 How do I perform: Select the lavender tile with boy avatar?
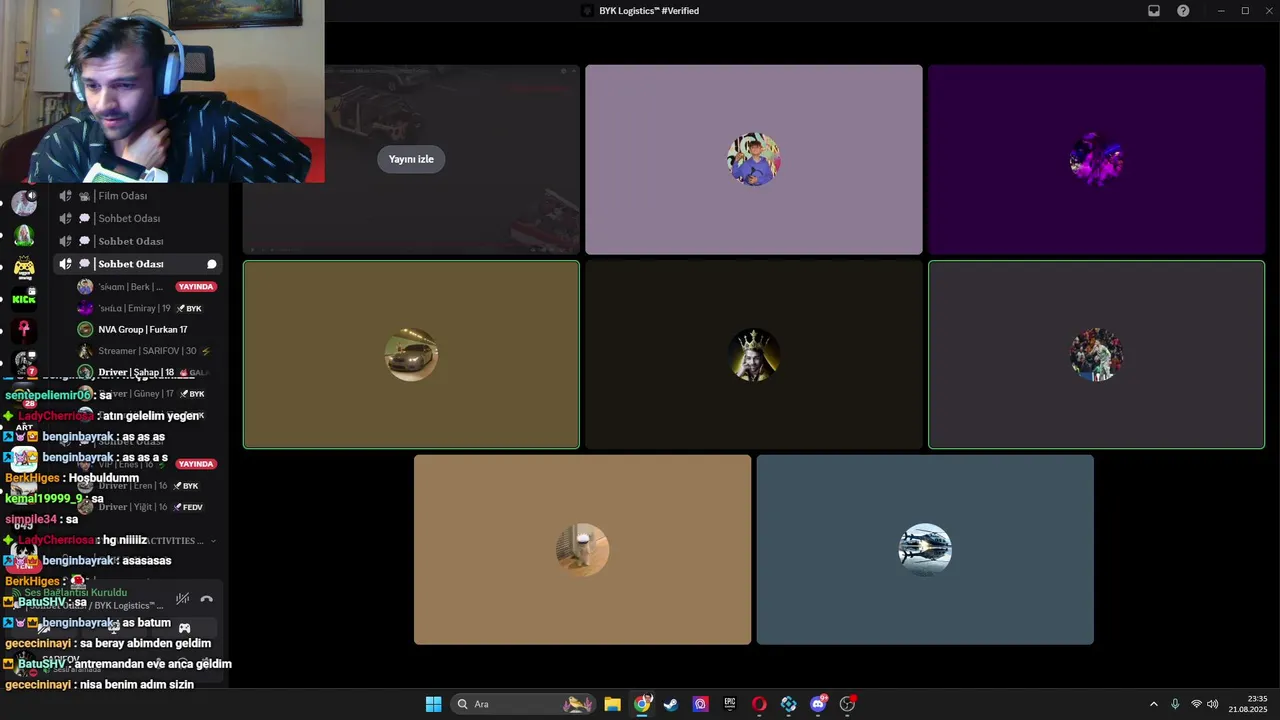pos(754,160)
